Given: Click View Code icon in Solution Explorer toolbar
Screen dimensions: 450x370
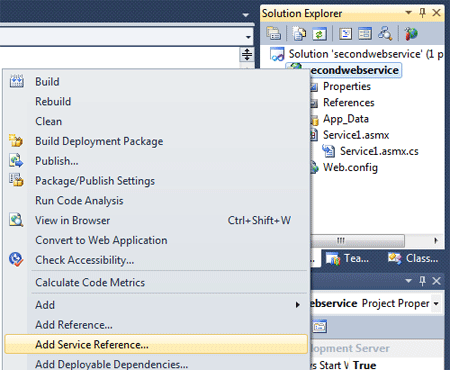Looking at the screenshot, I should pos(345,34).
